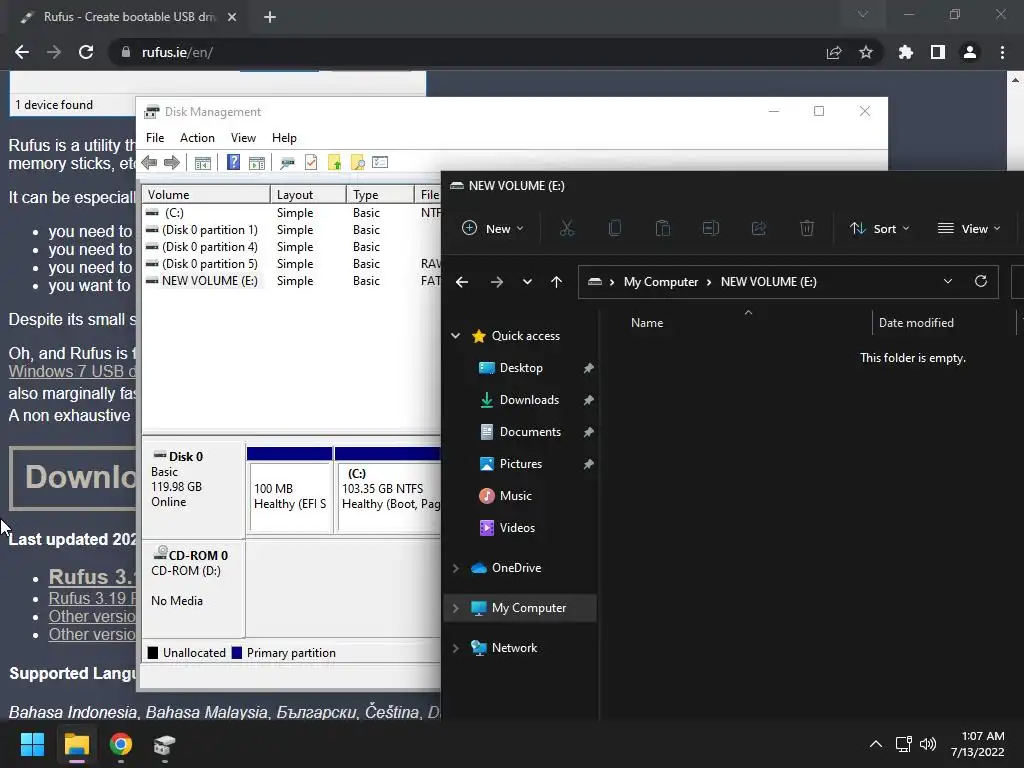Open the Help menu in Disk Management

284,138
